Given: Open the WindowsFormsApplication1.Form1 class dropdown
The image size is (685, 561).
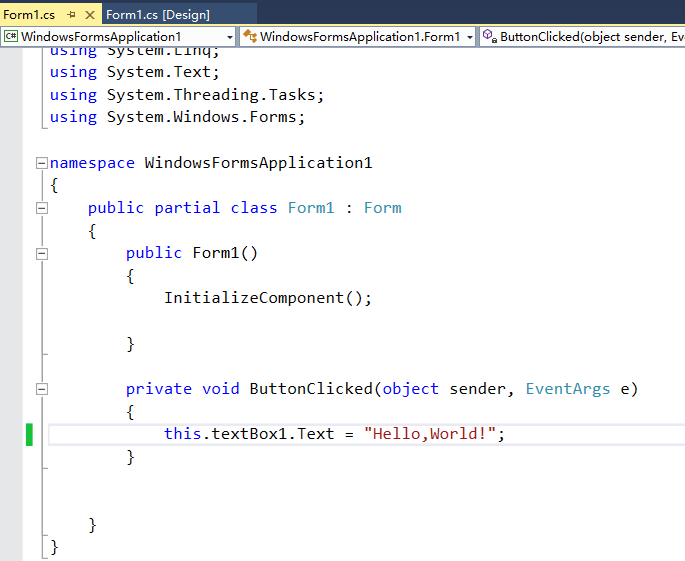Looking at the screenshot, I should [357, 37].
